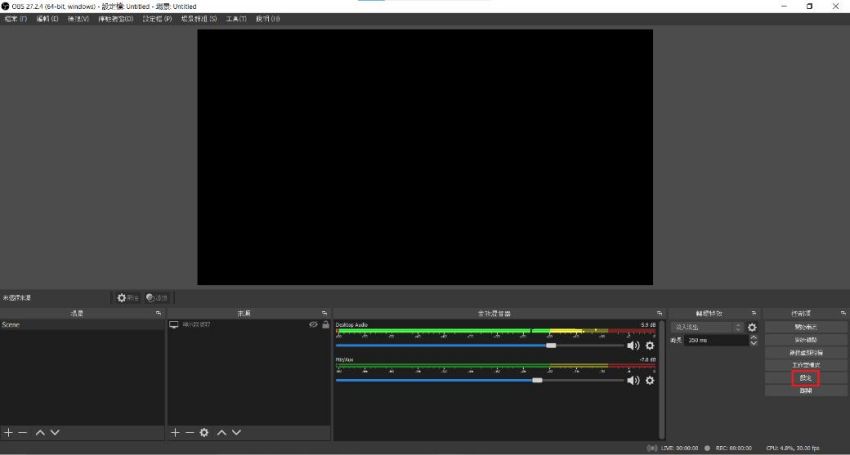Mute the Desktop Audio speaker
The width and height of the screenshot is (850, 455).
point(632,345)
